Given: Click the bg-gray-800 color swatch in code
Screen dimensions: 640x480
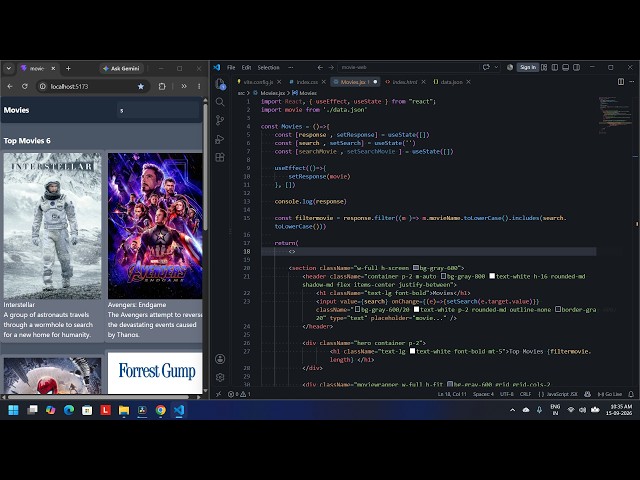Looking at the screenshot, I should (443, 276).
